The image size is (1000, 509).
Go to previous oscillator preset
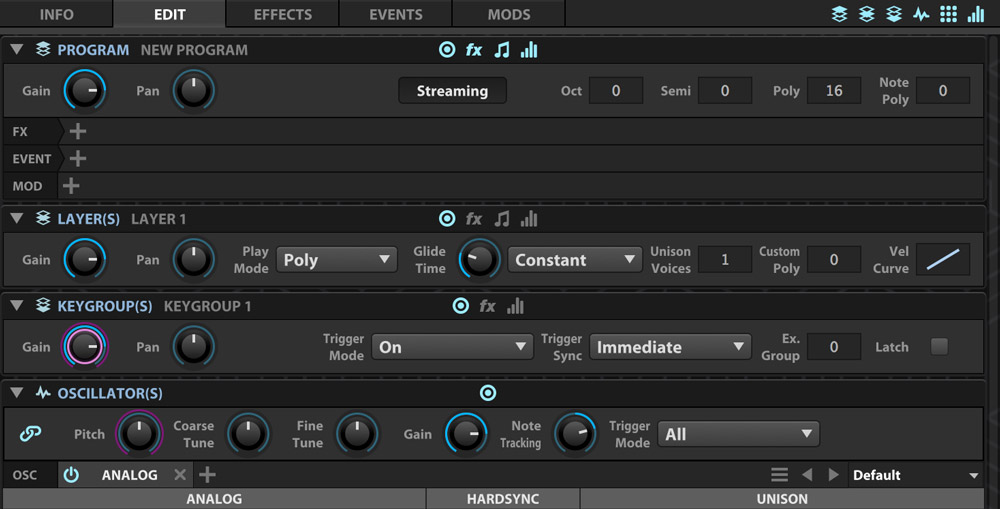pos(807,475)
